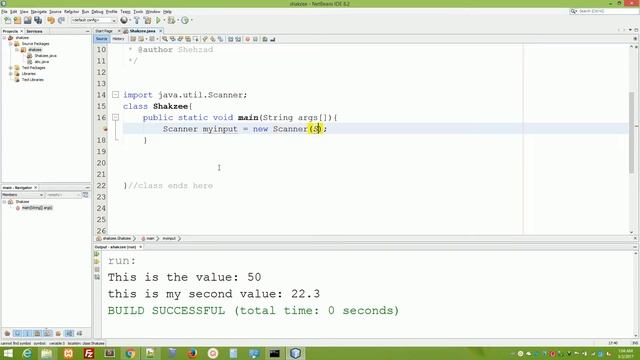Click Clean and Build Project icon
This screenshot has width=640, height=360.
[x=147, y=20]
